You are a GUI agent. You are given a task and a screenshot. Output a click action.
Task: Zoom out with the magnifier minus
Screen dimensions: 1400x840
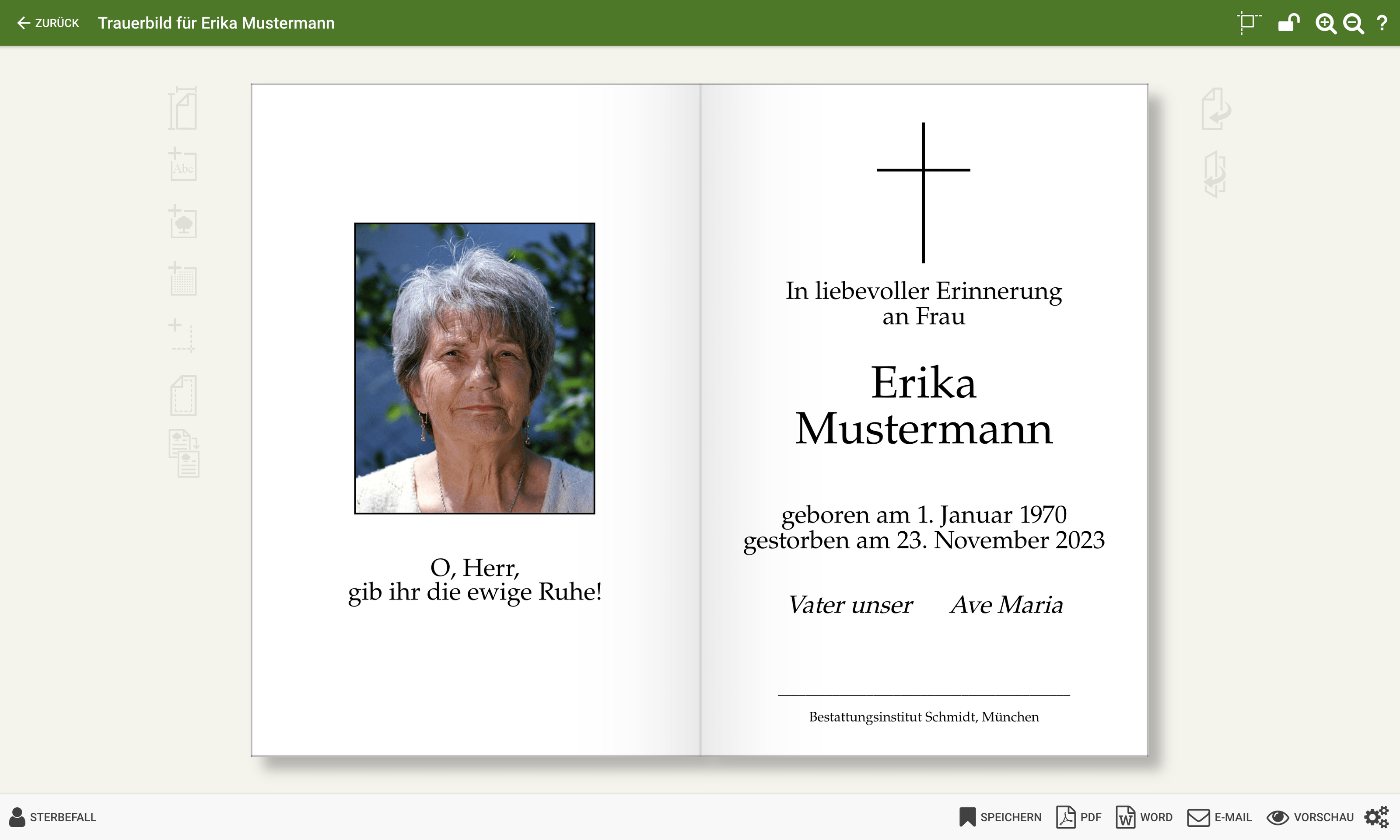pyautogui.click(x=1354, y=23)
